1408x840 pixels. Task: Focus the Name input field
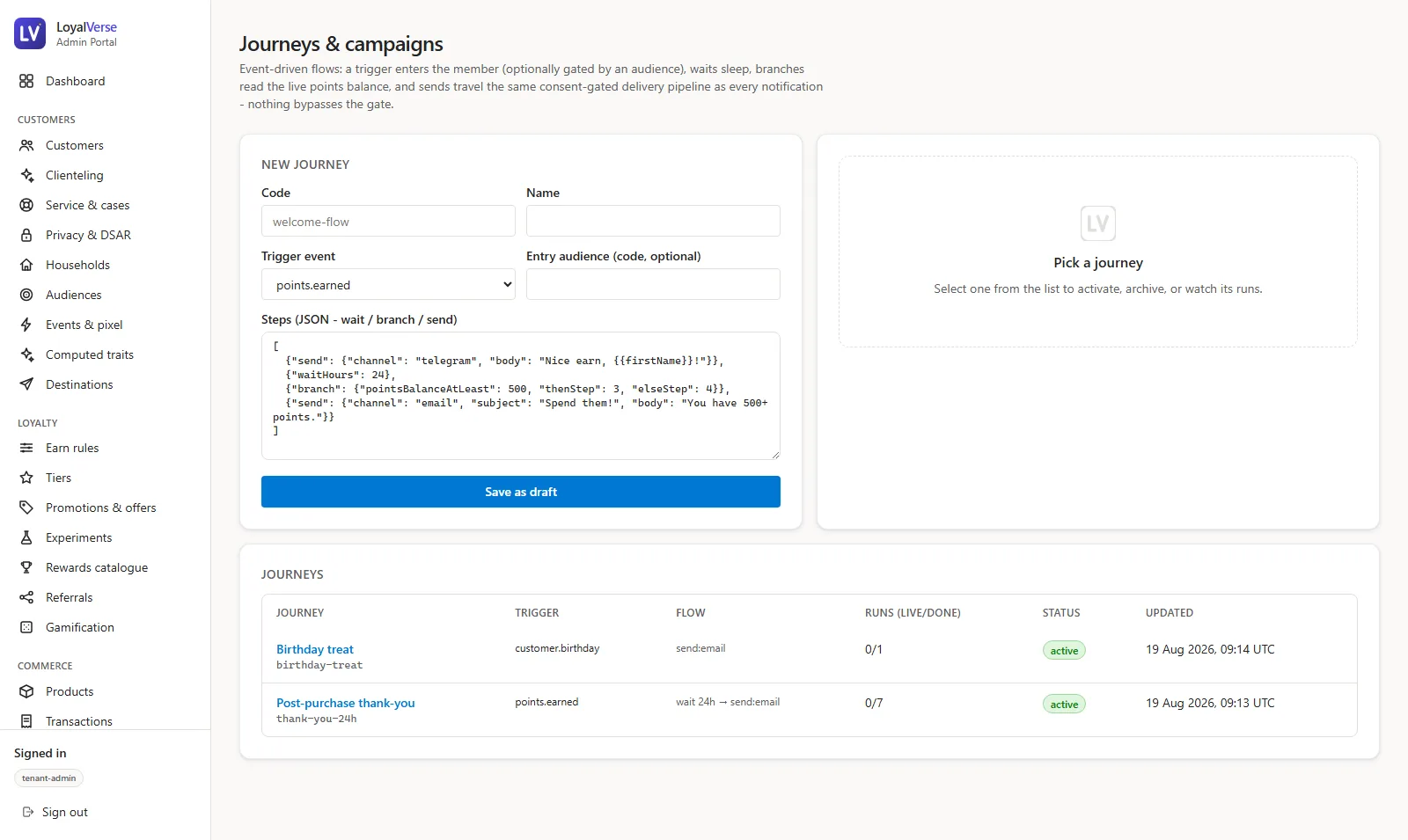(653, 221)
